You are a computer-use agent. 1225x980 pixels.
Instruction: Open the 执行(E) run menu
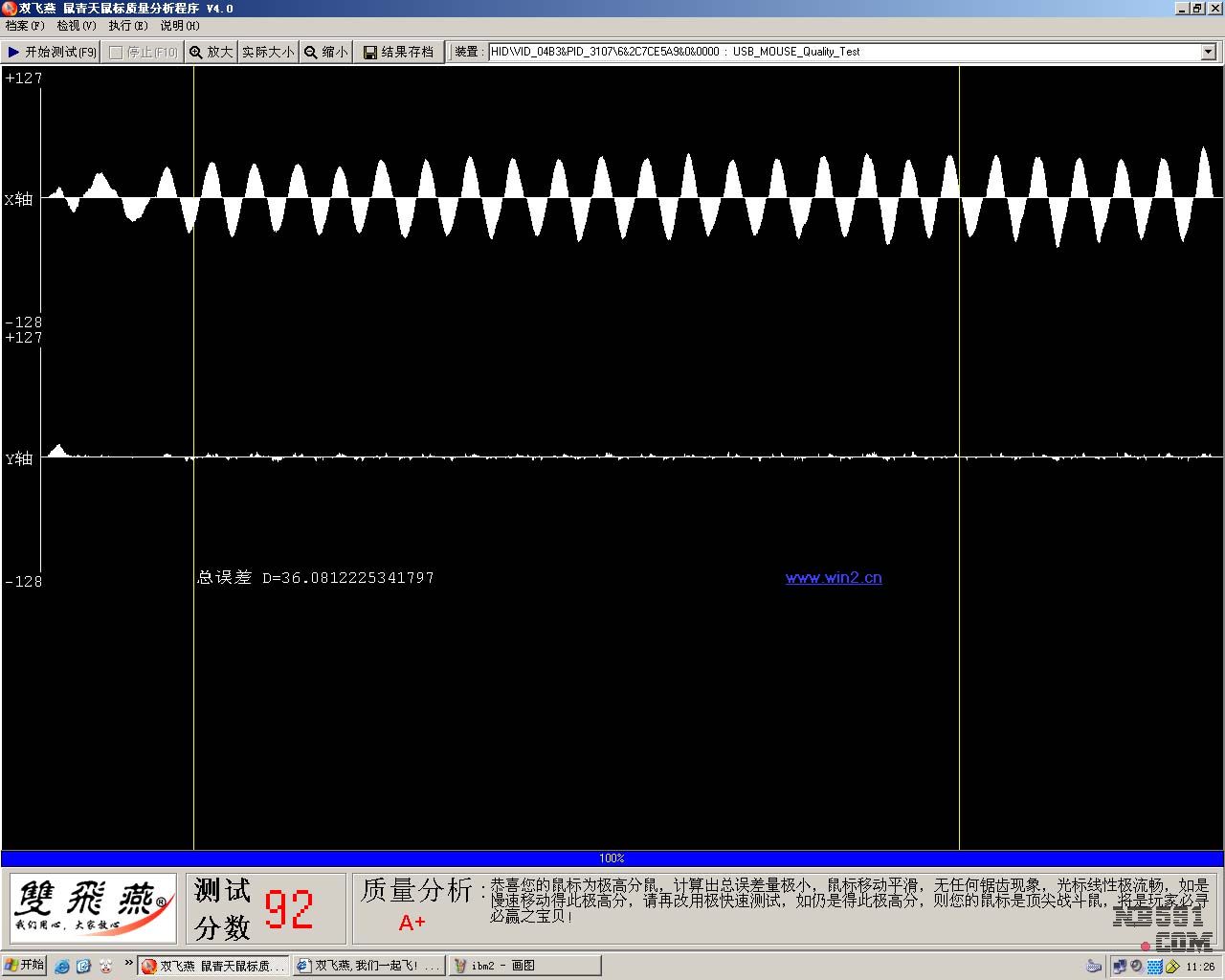point(127,26)
